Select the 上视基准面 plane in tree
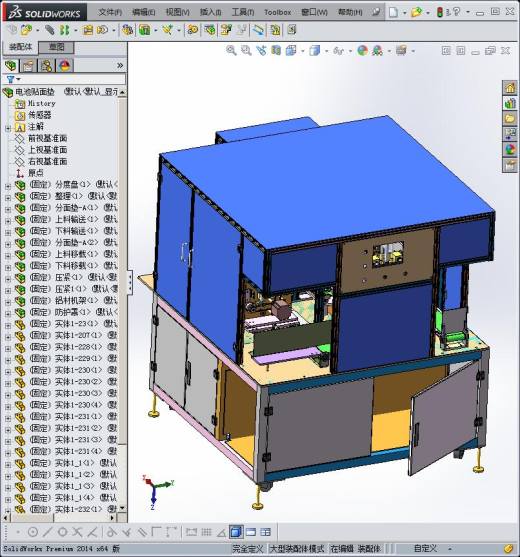 pos(48,150)
